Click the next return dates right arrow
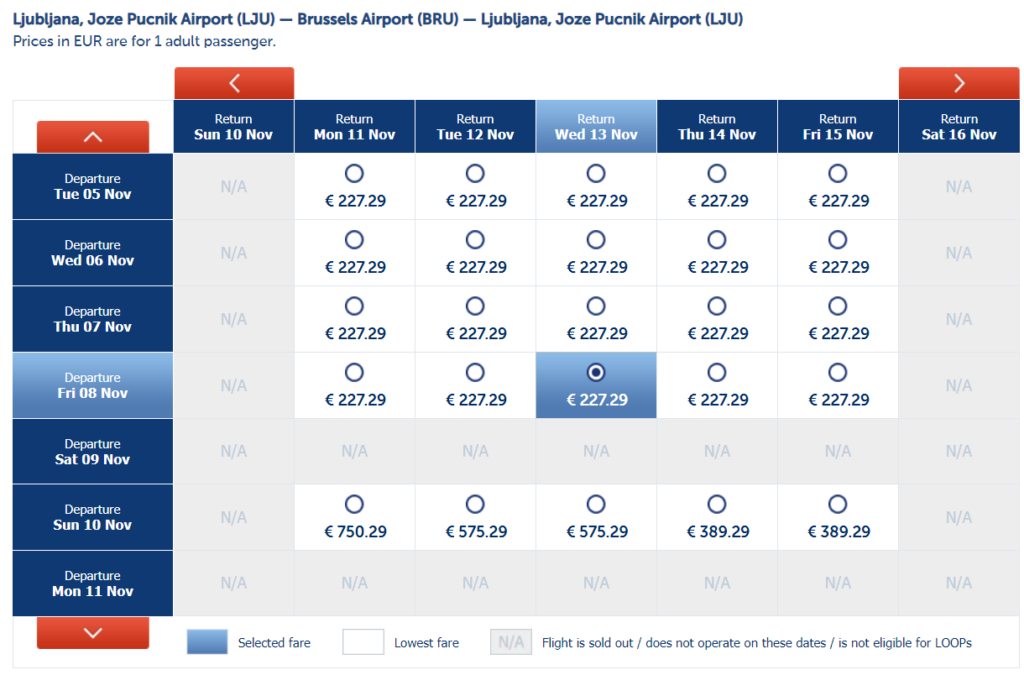The height and width of the screenshot is (675, 1024). (x=959, y=83)
